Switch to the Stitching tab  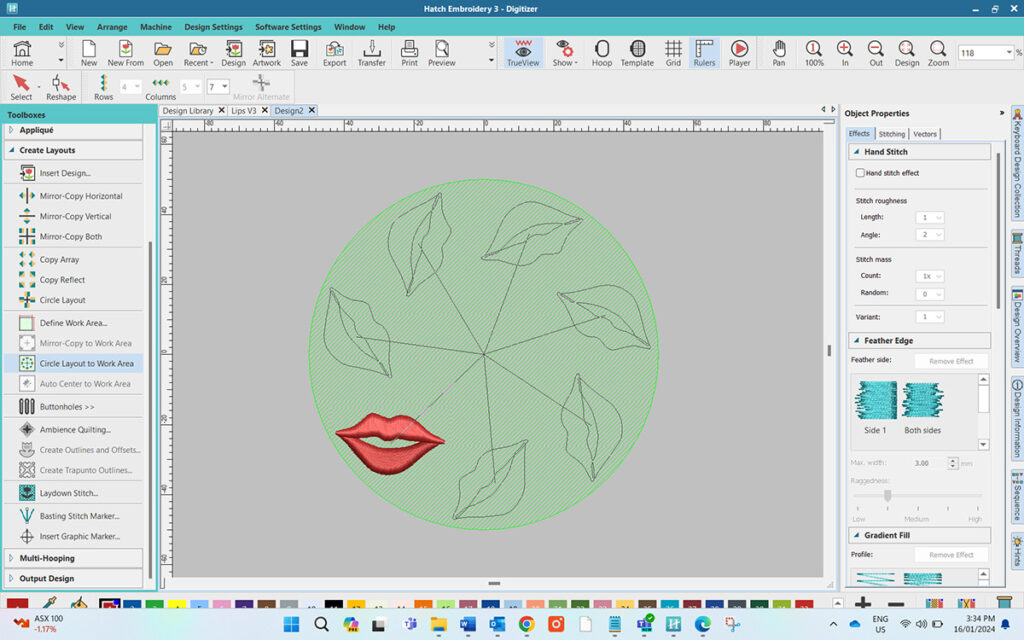(891, 133)
